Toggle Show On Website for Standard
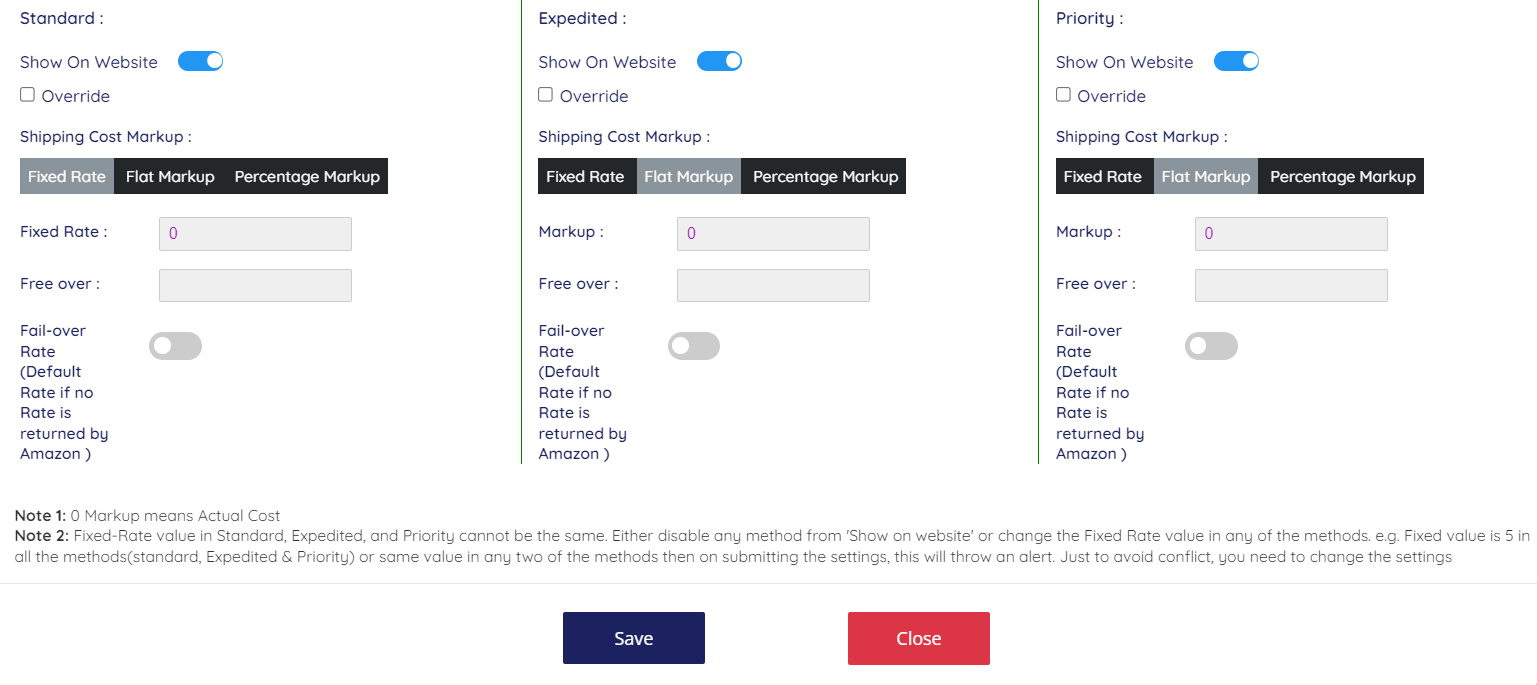 click(200, 61)
